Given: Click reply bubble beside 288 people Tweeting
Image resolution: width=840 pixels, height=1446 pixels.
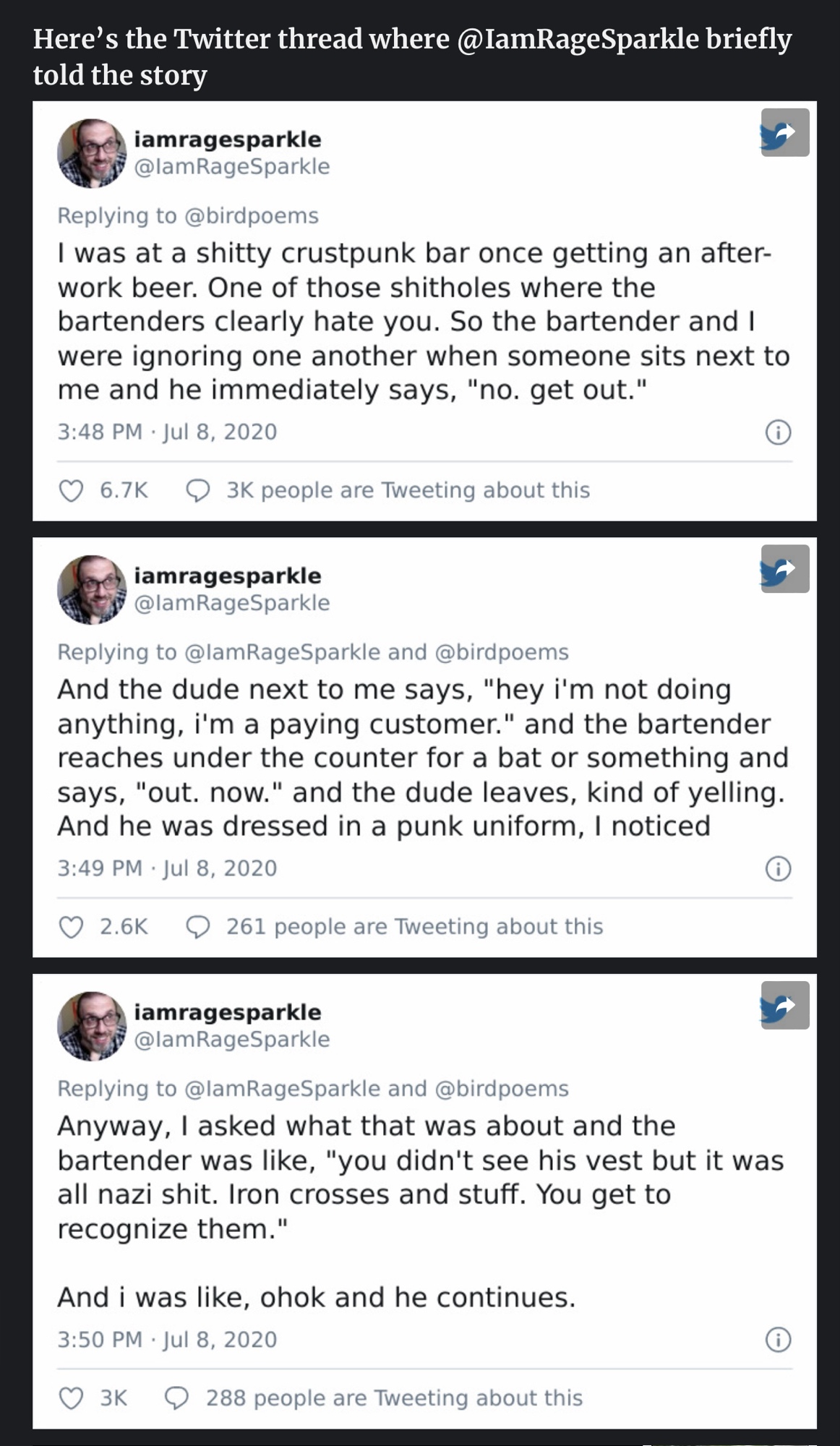Looking at the screenshot, I should pos(177,1398).
